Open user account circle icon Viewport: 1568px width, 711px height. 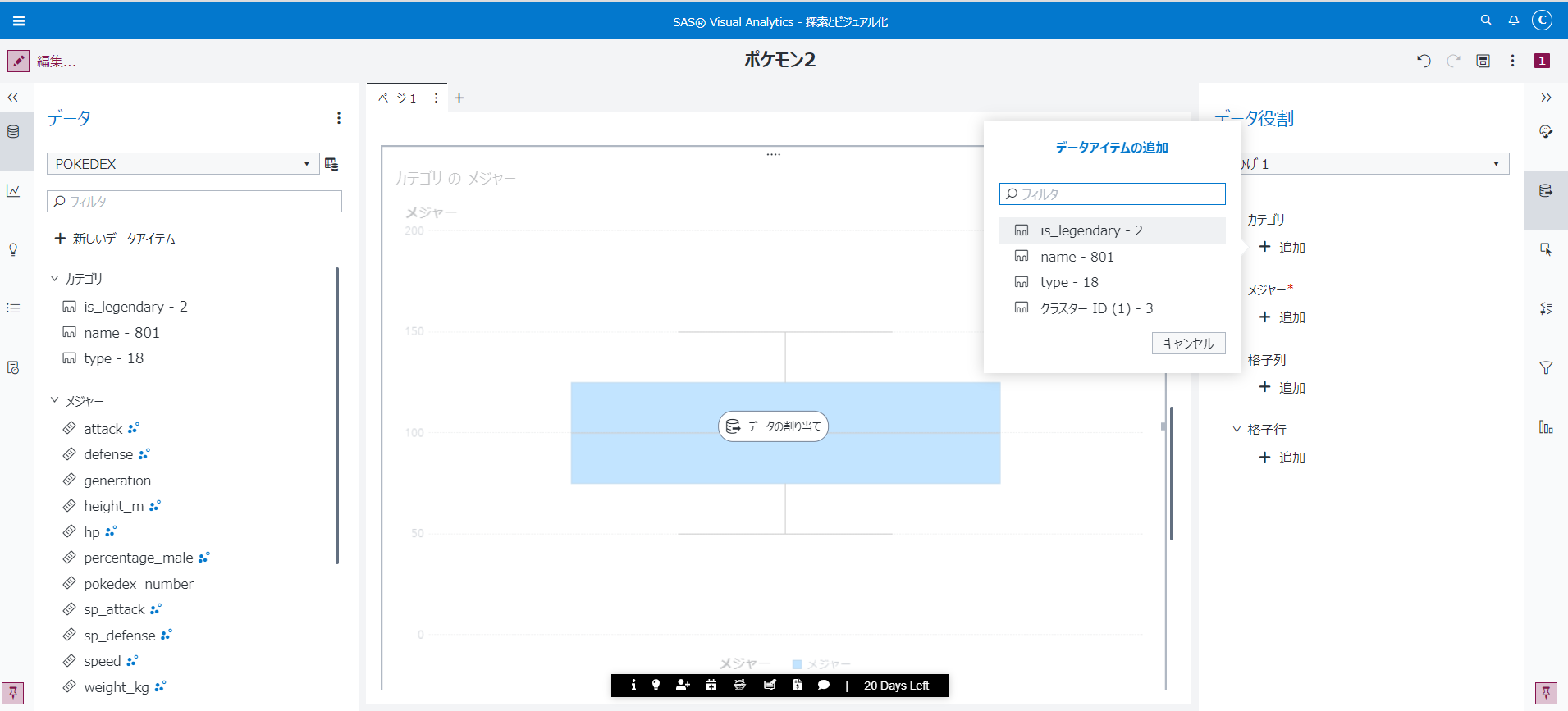pyautogui.click(x=1543, y=21)
